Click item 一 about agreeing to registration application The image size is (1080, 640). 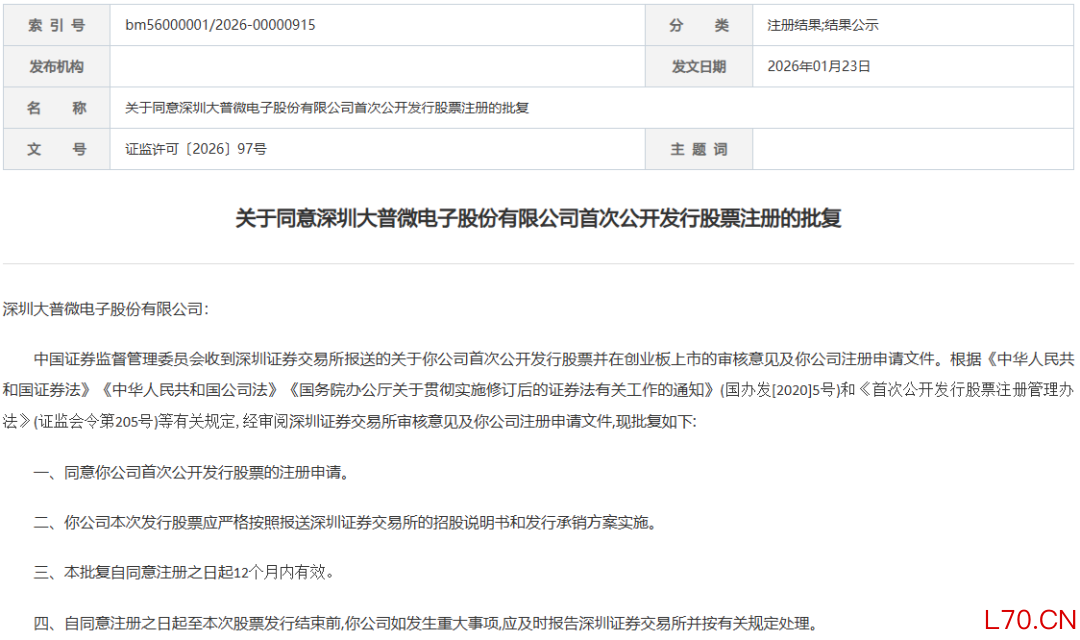191,473
